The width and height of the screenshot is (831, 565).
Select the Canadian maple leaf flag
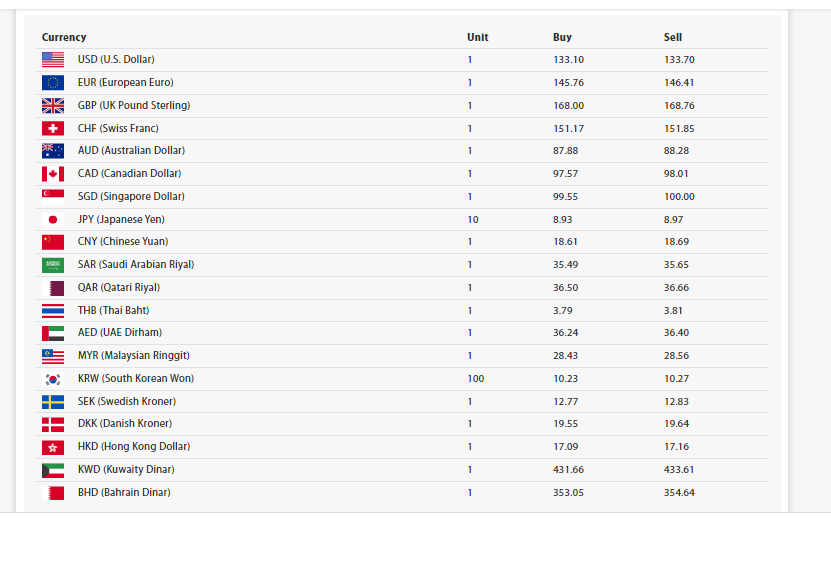[x=53, y=174]
